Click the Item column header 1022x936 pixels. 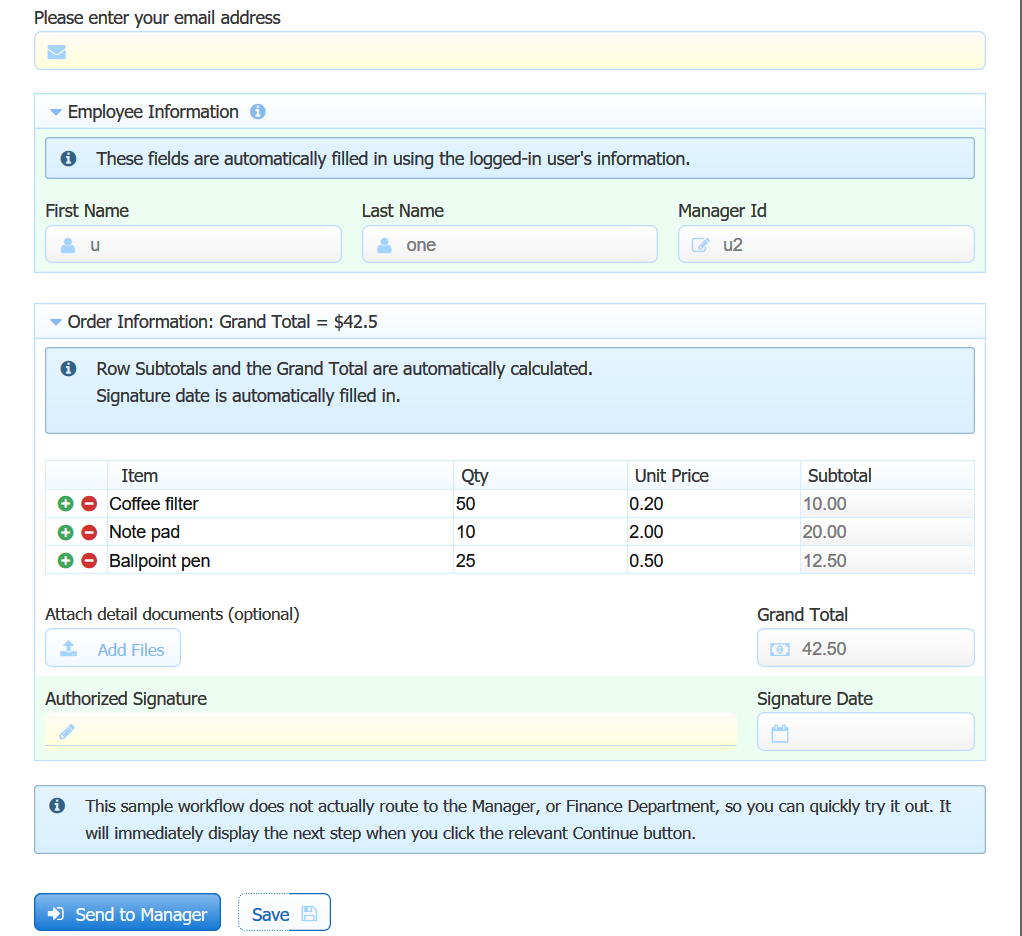coord(280,475)
